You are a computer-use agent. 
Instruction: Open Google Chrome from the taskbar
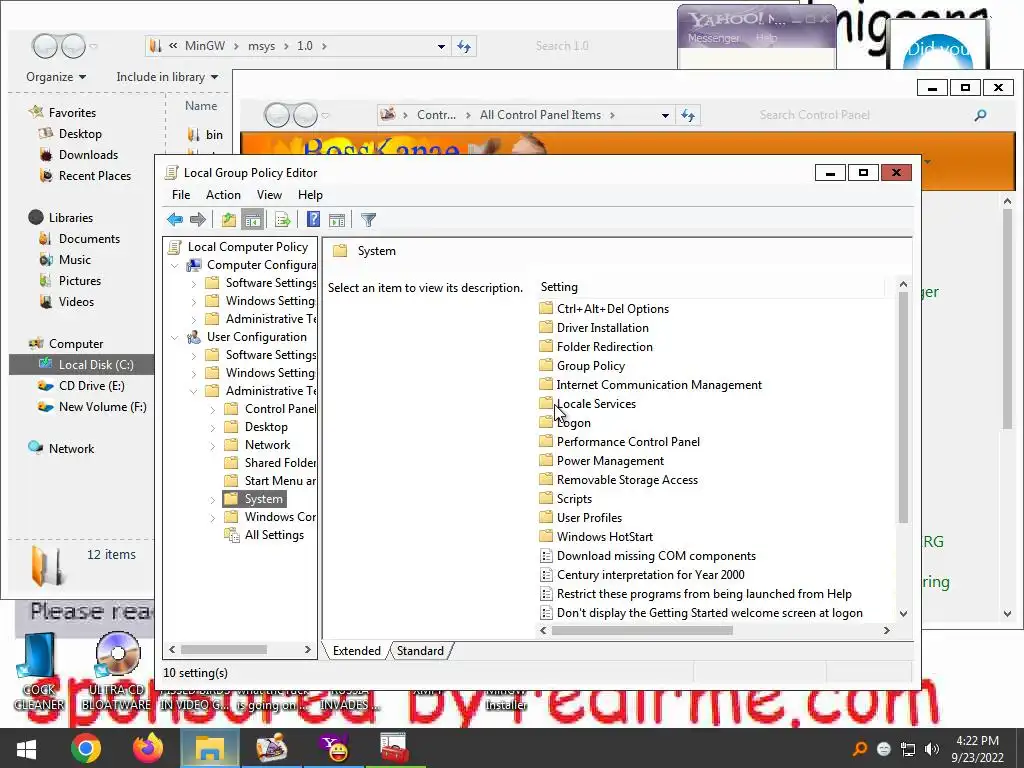pyautogui.click(x=86, y=748)
